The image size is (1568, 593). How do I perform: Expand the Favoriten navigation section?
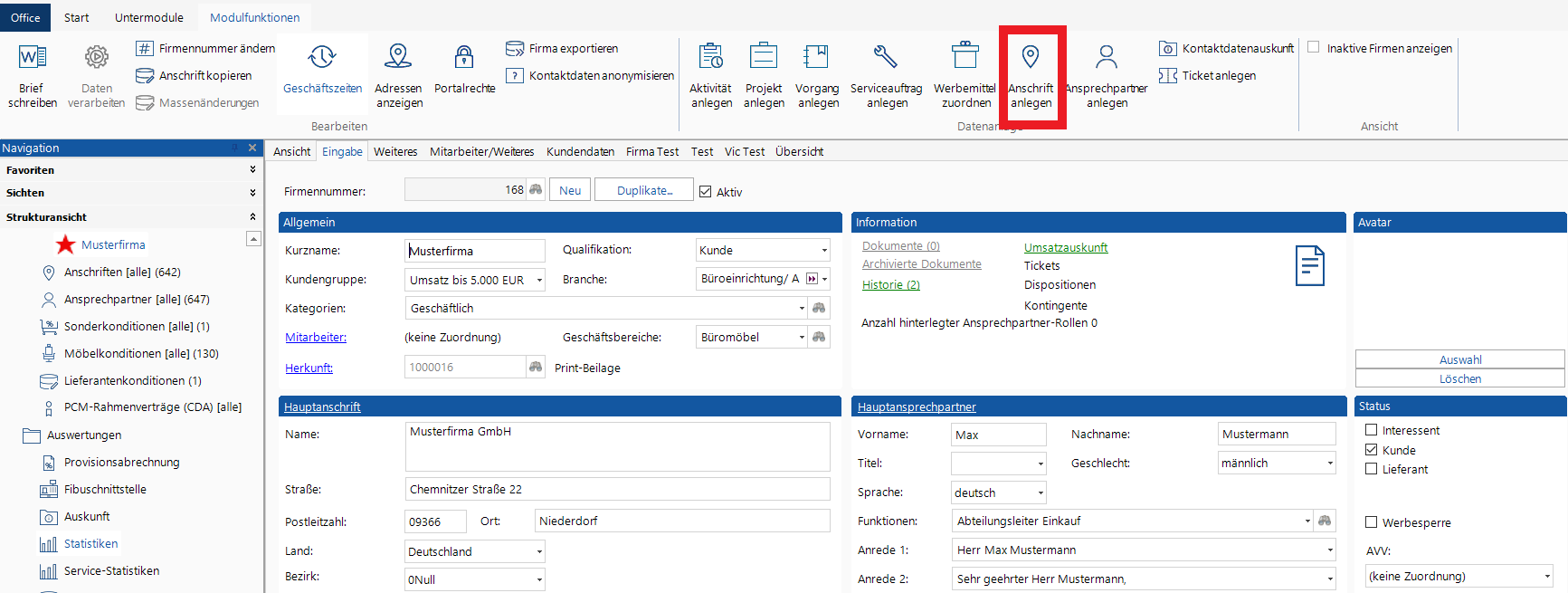click(252, 170)
